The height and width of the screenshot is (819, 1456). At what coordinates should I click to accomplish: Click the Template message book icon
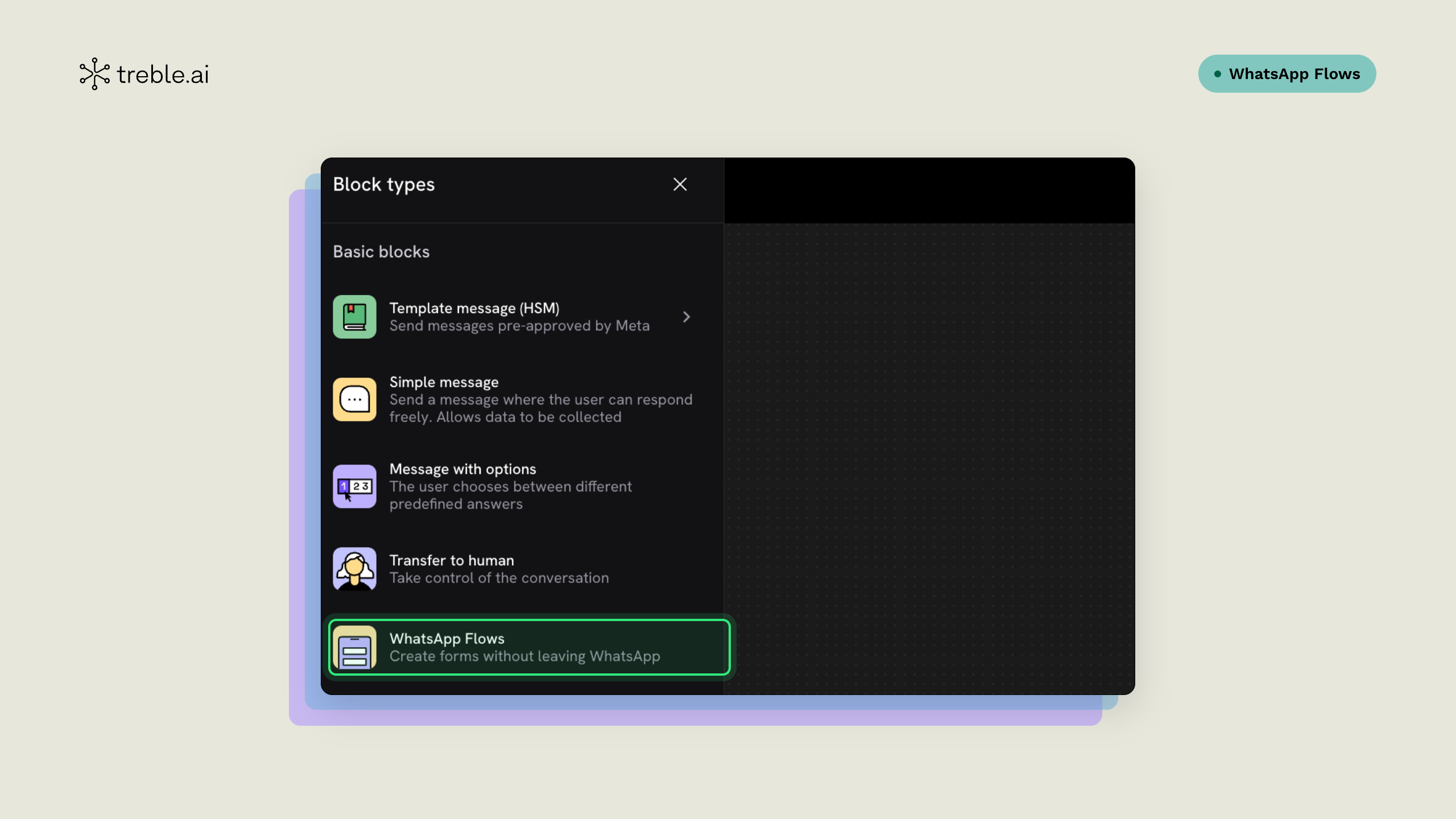point(354,317)
